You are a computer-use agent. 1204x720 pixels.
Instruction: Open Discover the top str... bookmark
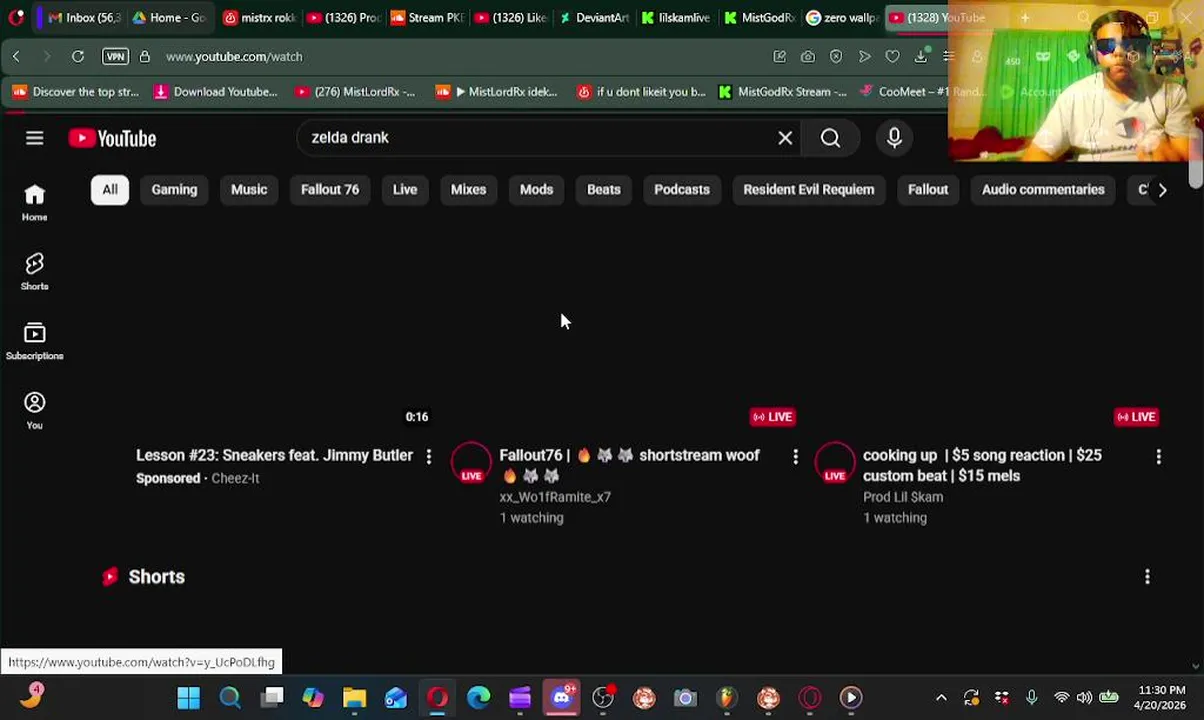[75, 92]
